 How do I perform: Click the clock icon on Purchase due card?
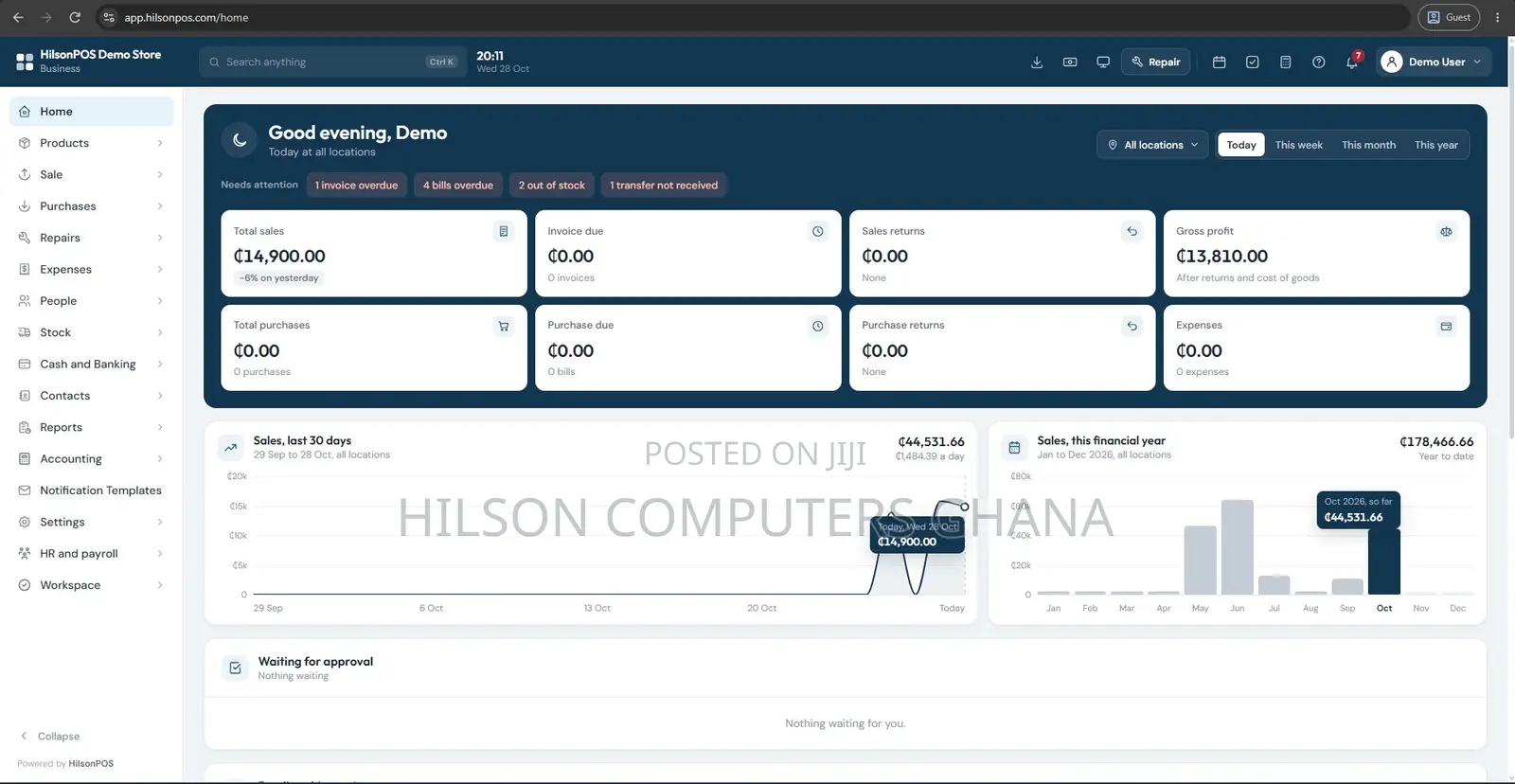pyautogui.click(x=818, y=327)
